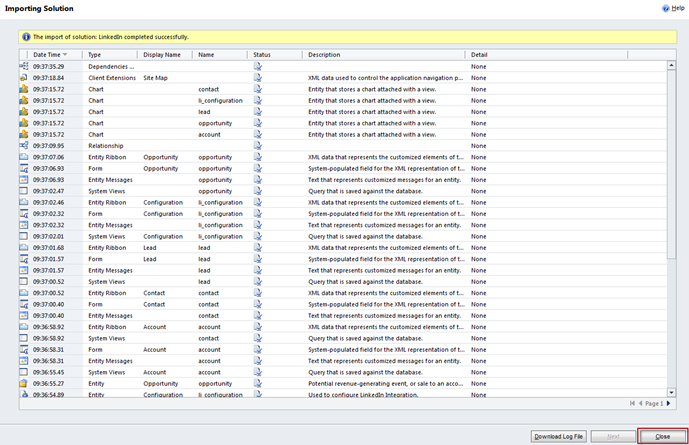689x445 pixels.
Task: Select the chart icon for the contact Chart row
Action: coord(24,89)
